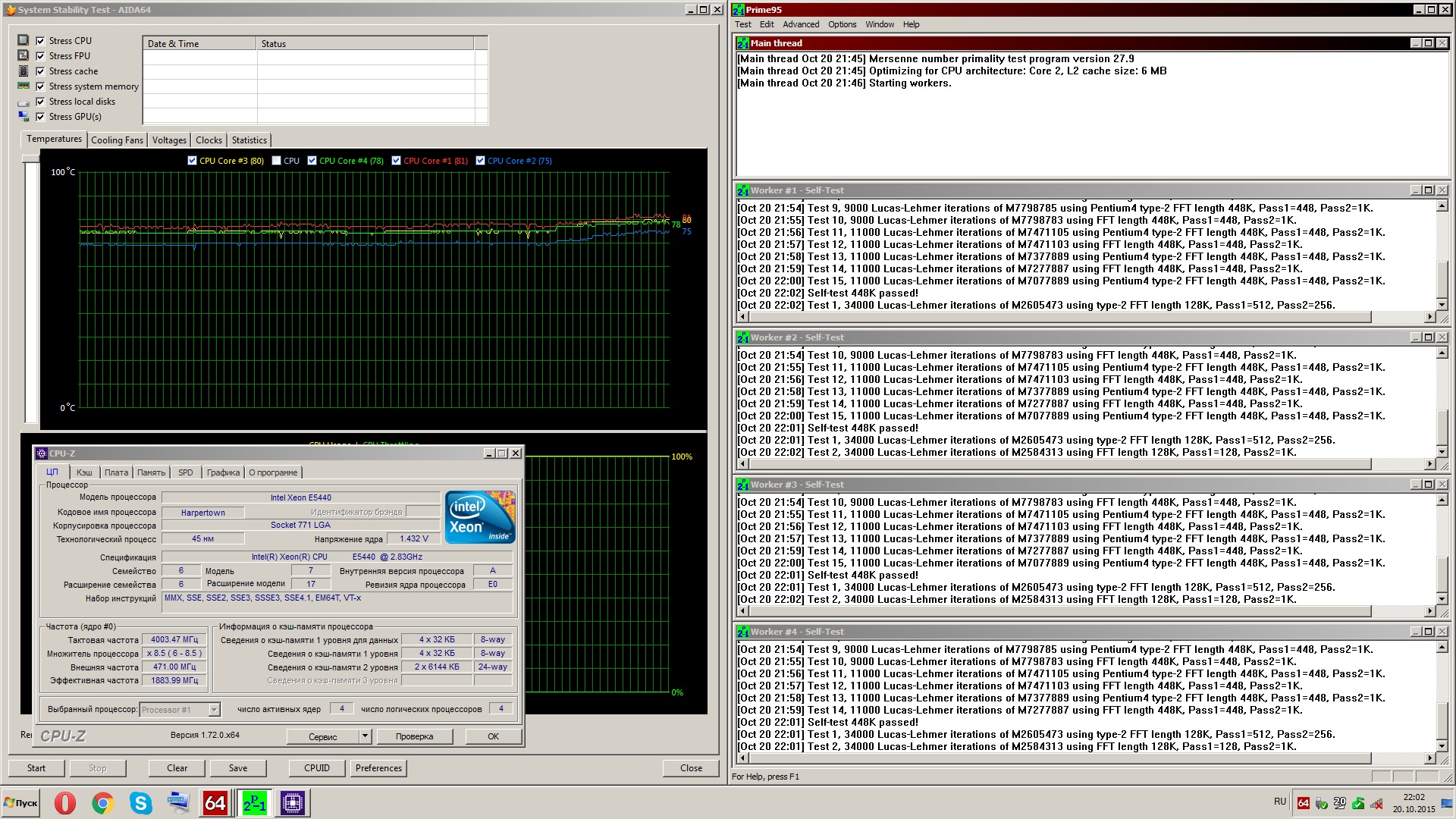Switch to Prime95 taskbar icon

pos(254,802)
